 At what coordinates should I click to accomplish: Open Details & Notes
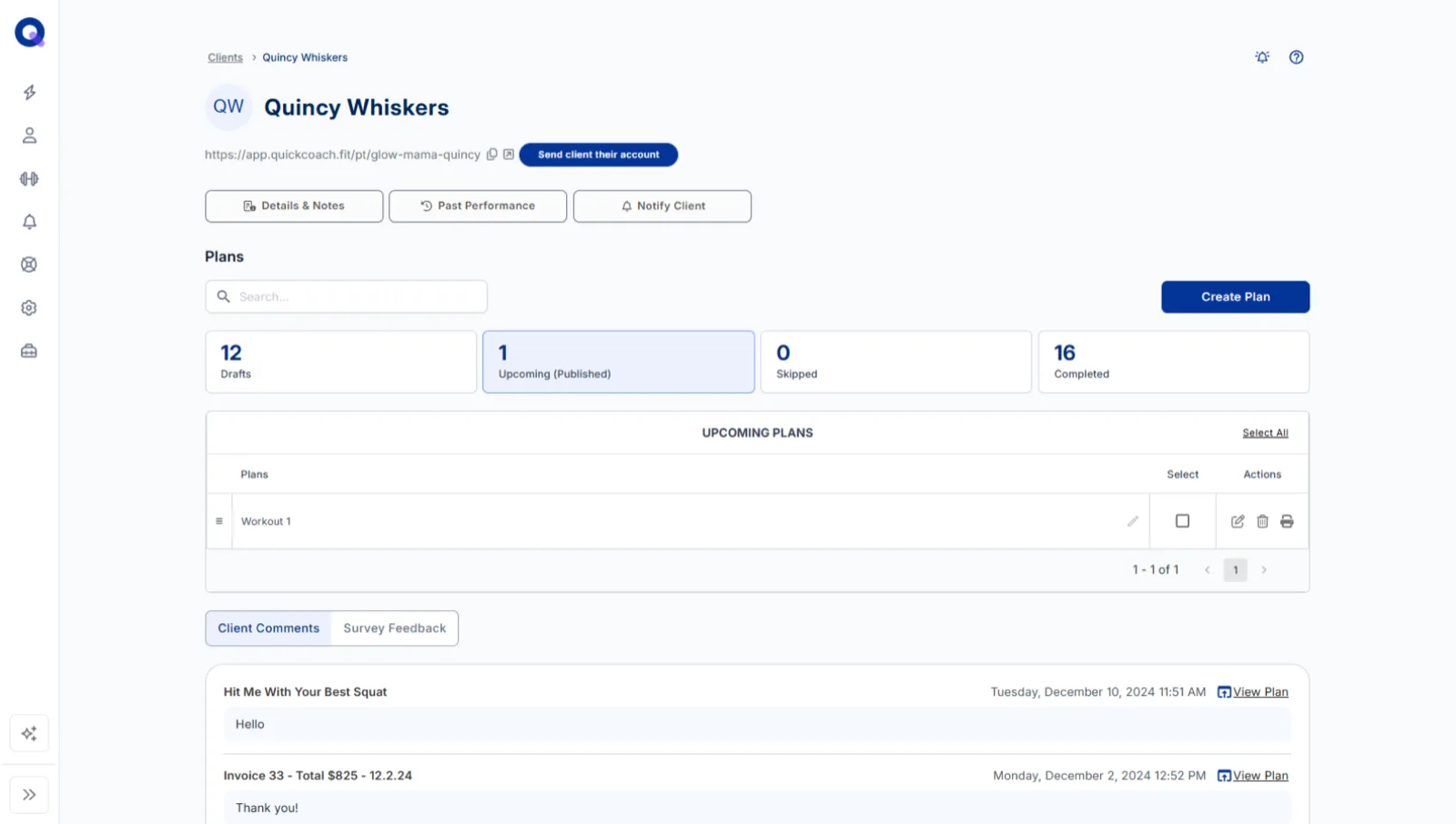[x=294, y=206]
